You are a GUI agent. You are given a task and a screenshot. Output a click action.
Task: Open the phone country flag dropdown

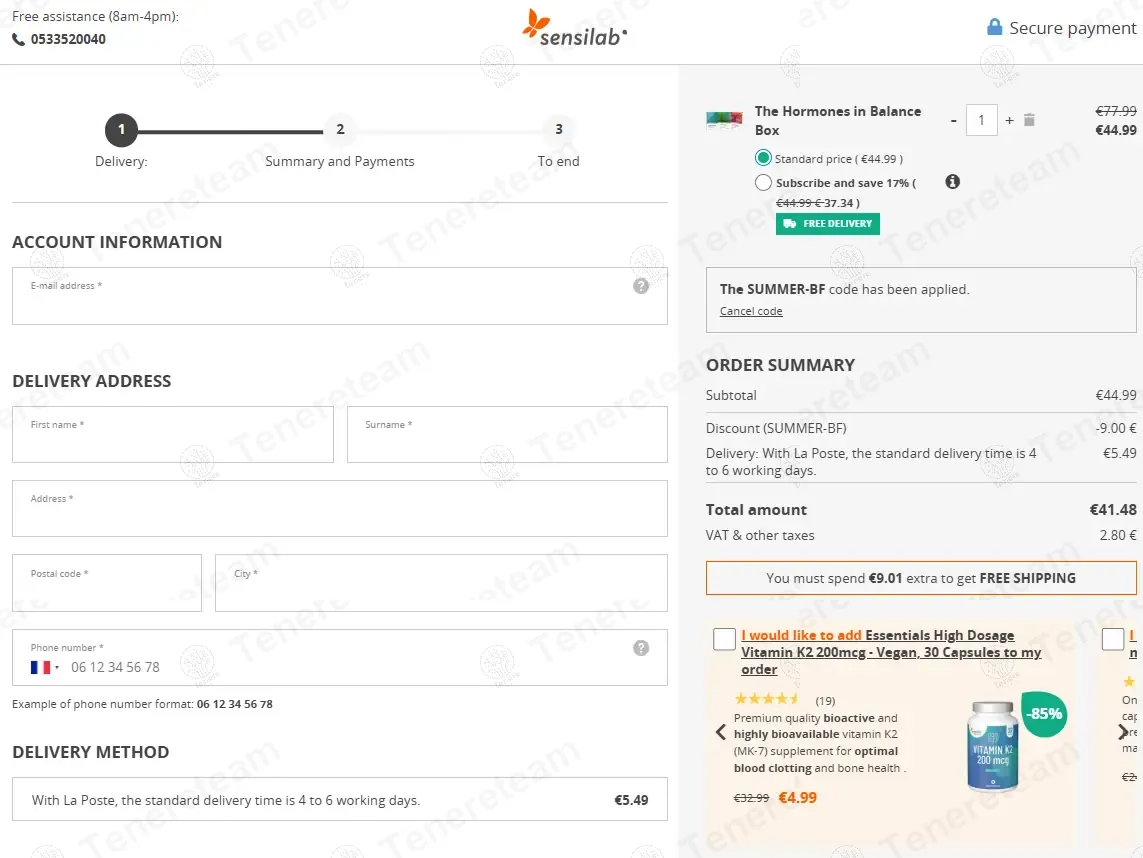click(x=44, y=667)
